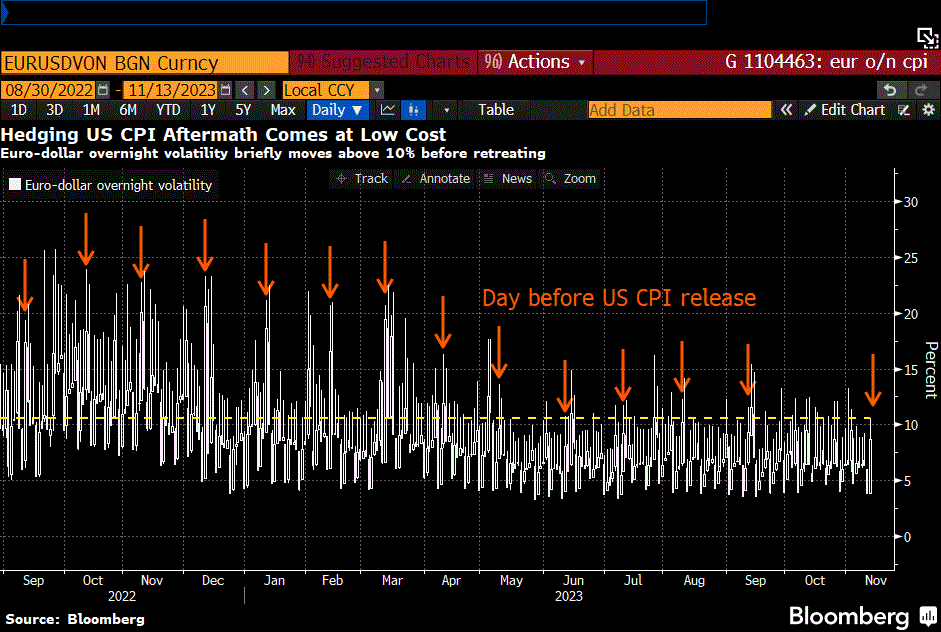Click the 2023 year label on the x-axis
941x632 pixels.
pos(568,596)
